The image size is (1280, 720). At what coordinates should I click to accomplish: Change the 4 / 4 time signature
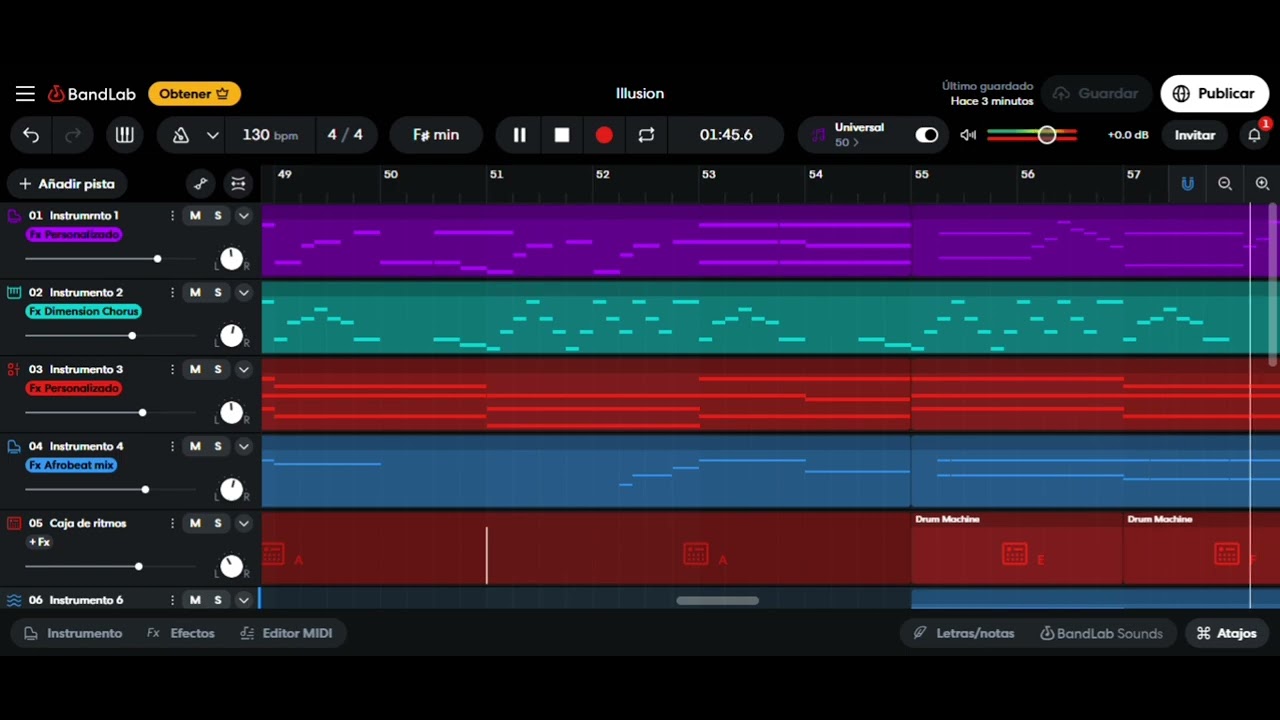(345, 135)
